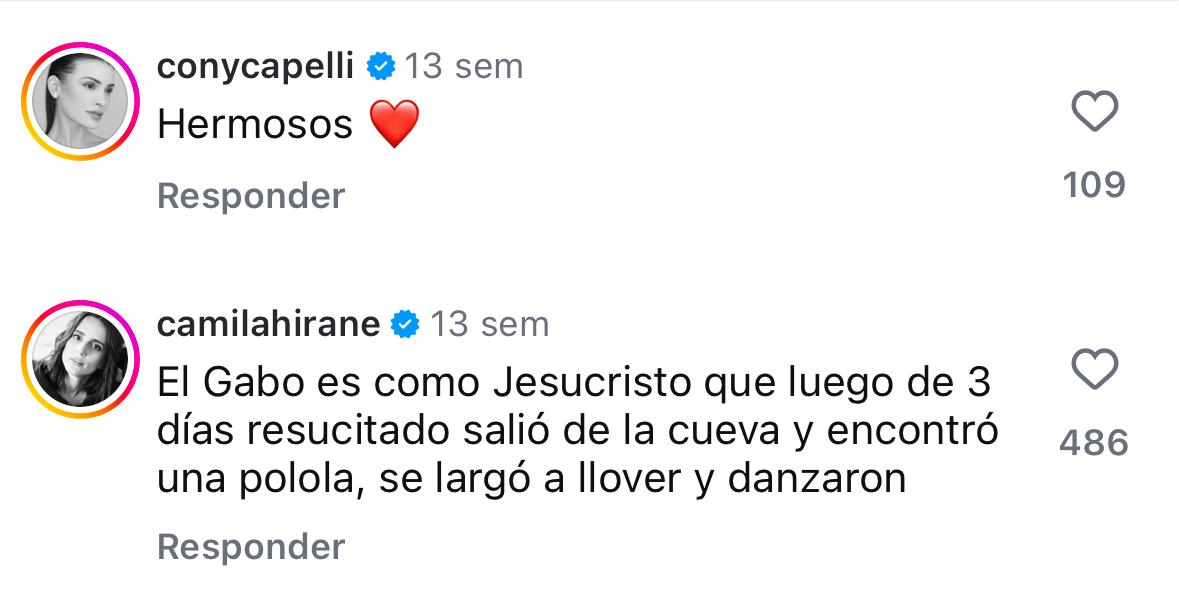Reply to conycapelli's comment via Responder
This screenshot has height=594, width=1179.
tap(251, 196)
